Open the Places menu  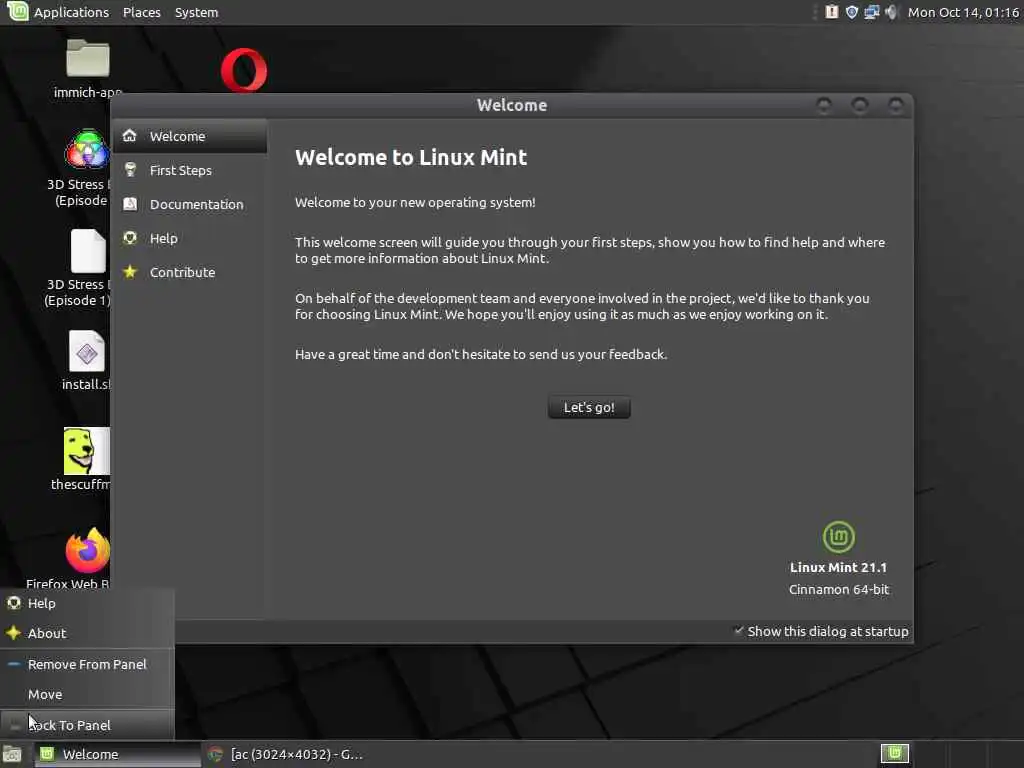[x=142, y=12]
